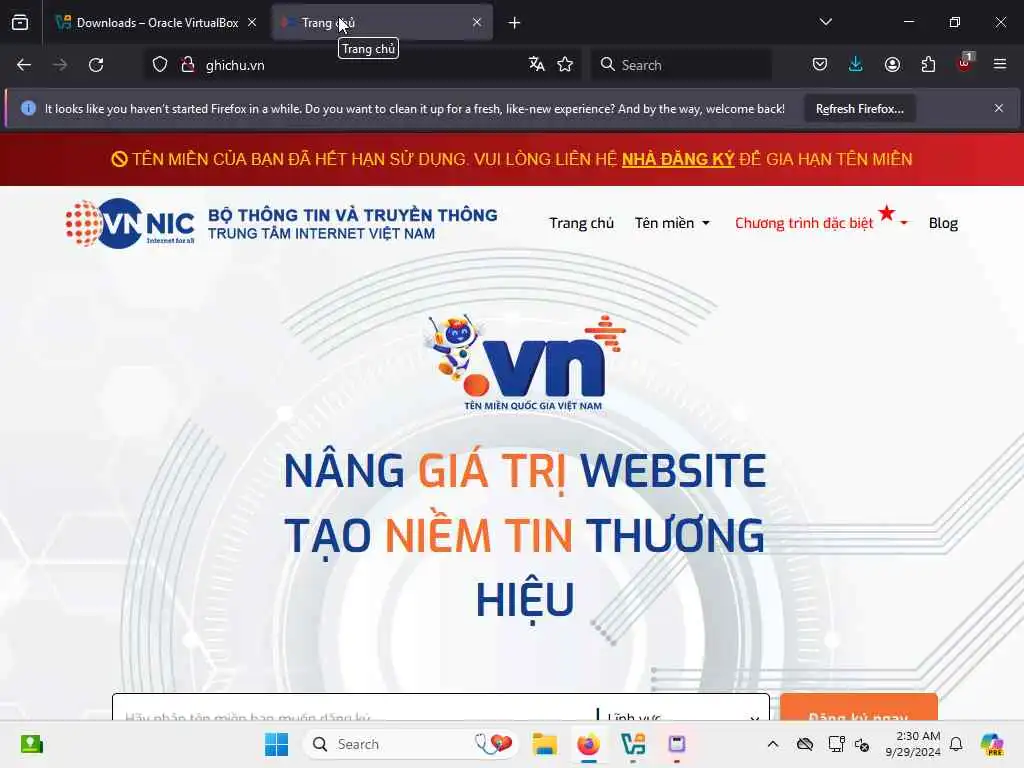
Task: Open VirtualBox icon in taskbar
Action: [x=633, y=744]
